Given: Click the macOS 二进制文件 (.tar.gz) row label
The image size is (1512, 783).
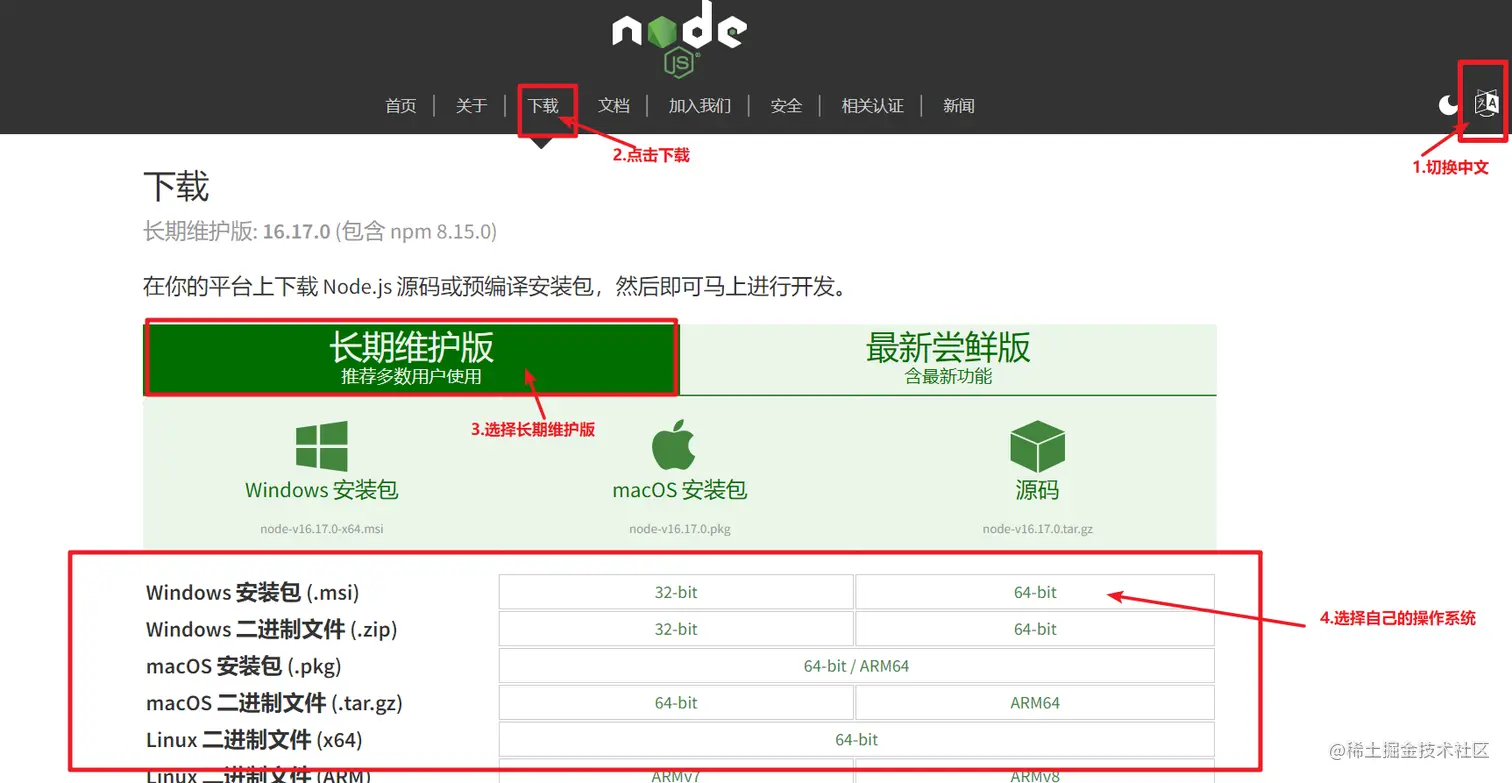Looking at the screenshot, I should coord(274,704).
